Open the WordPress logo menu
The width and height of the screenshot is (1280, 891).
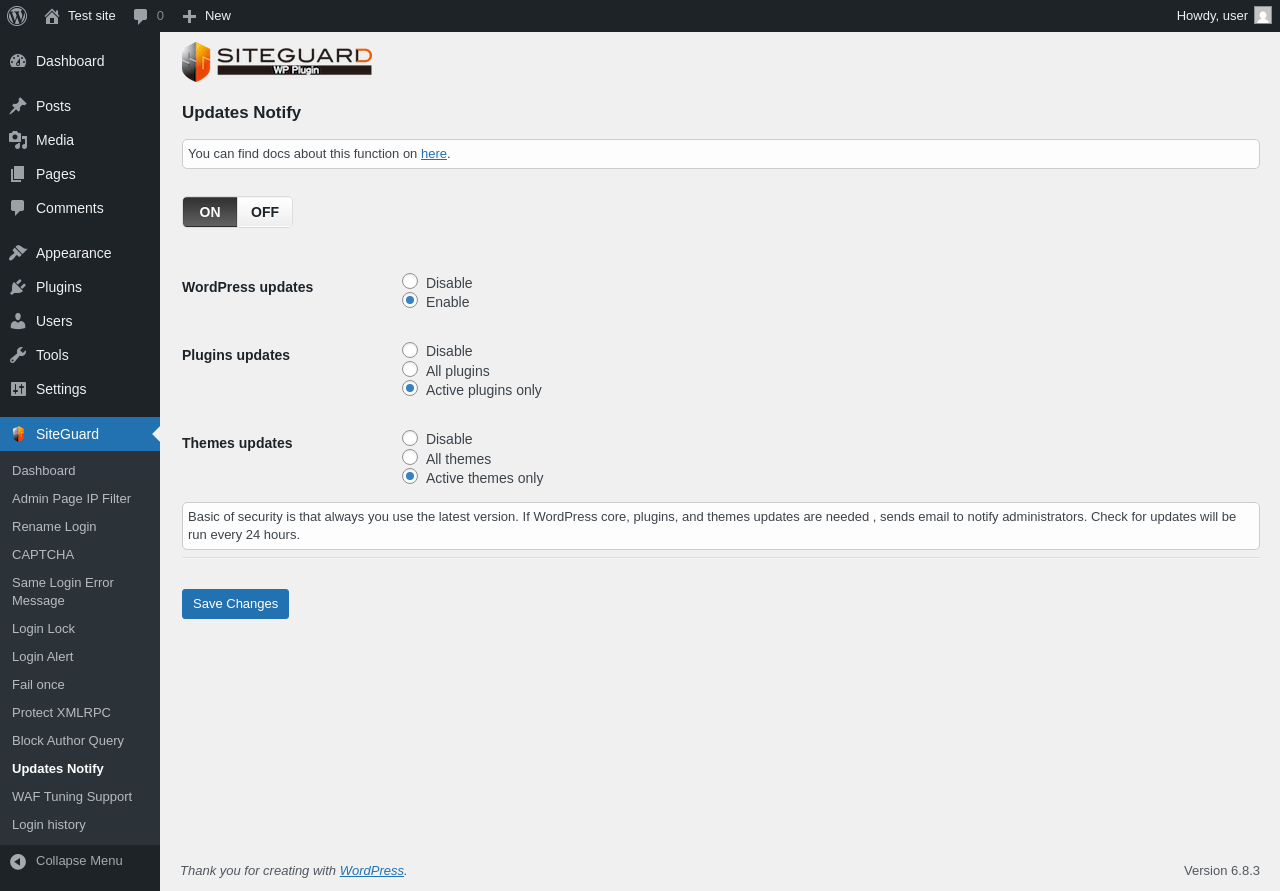tap(17, 16)
